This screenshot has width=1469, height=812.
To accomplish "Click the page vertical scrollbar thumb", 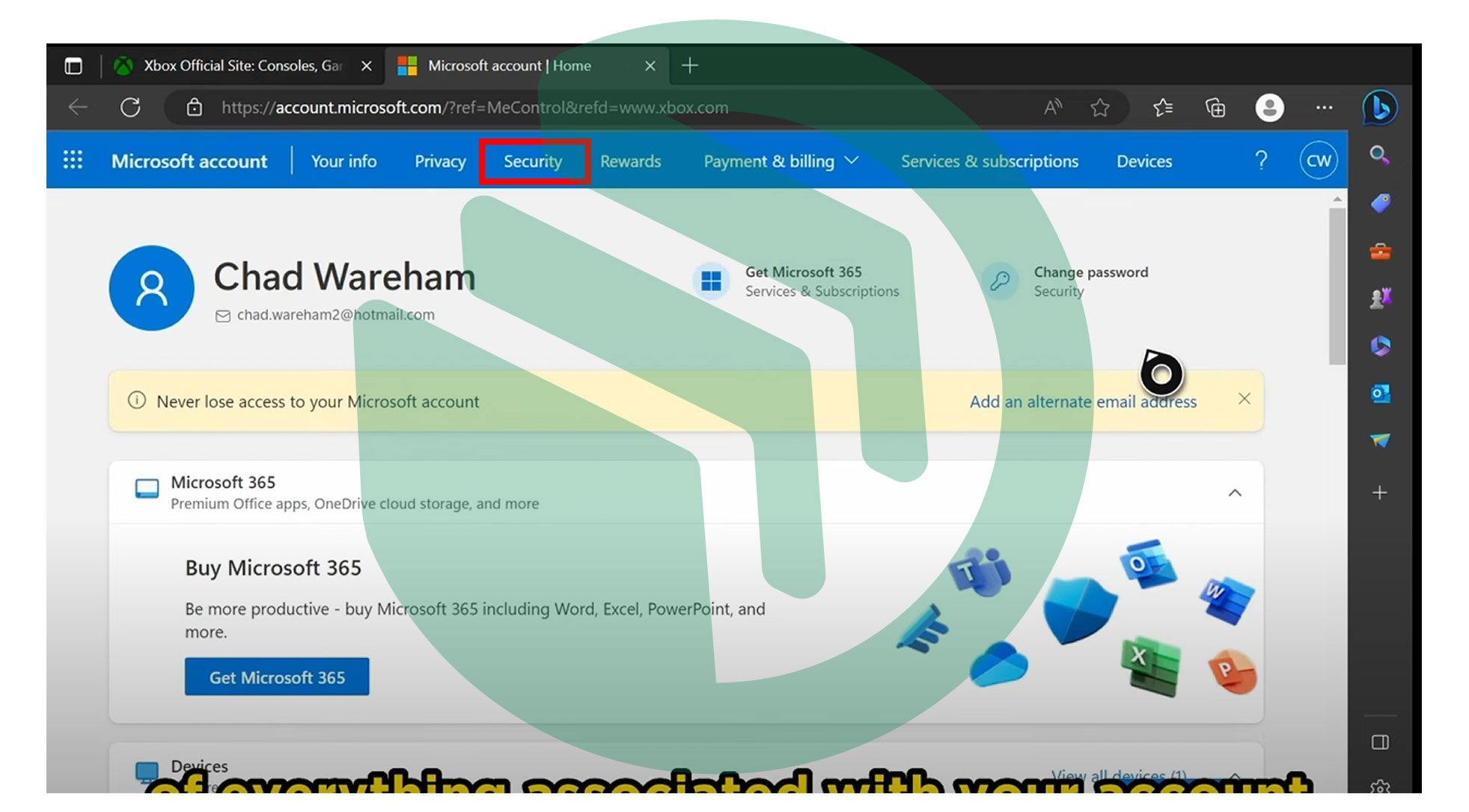I will pyautogui.click(x=1337, y=286).
